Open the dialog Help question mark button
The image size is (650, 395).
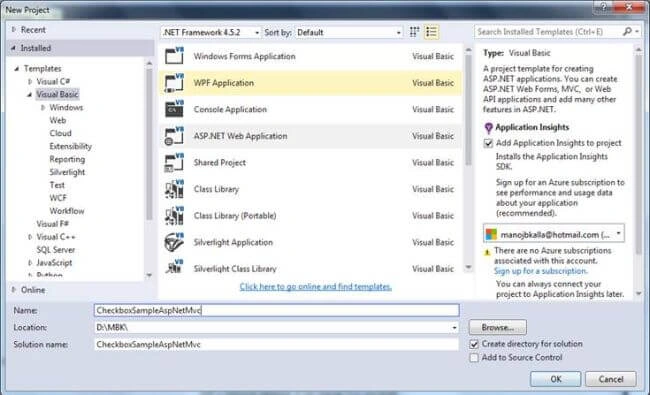[604, 7]
